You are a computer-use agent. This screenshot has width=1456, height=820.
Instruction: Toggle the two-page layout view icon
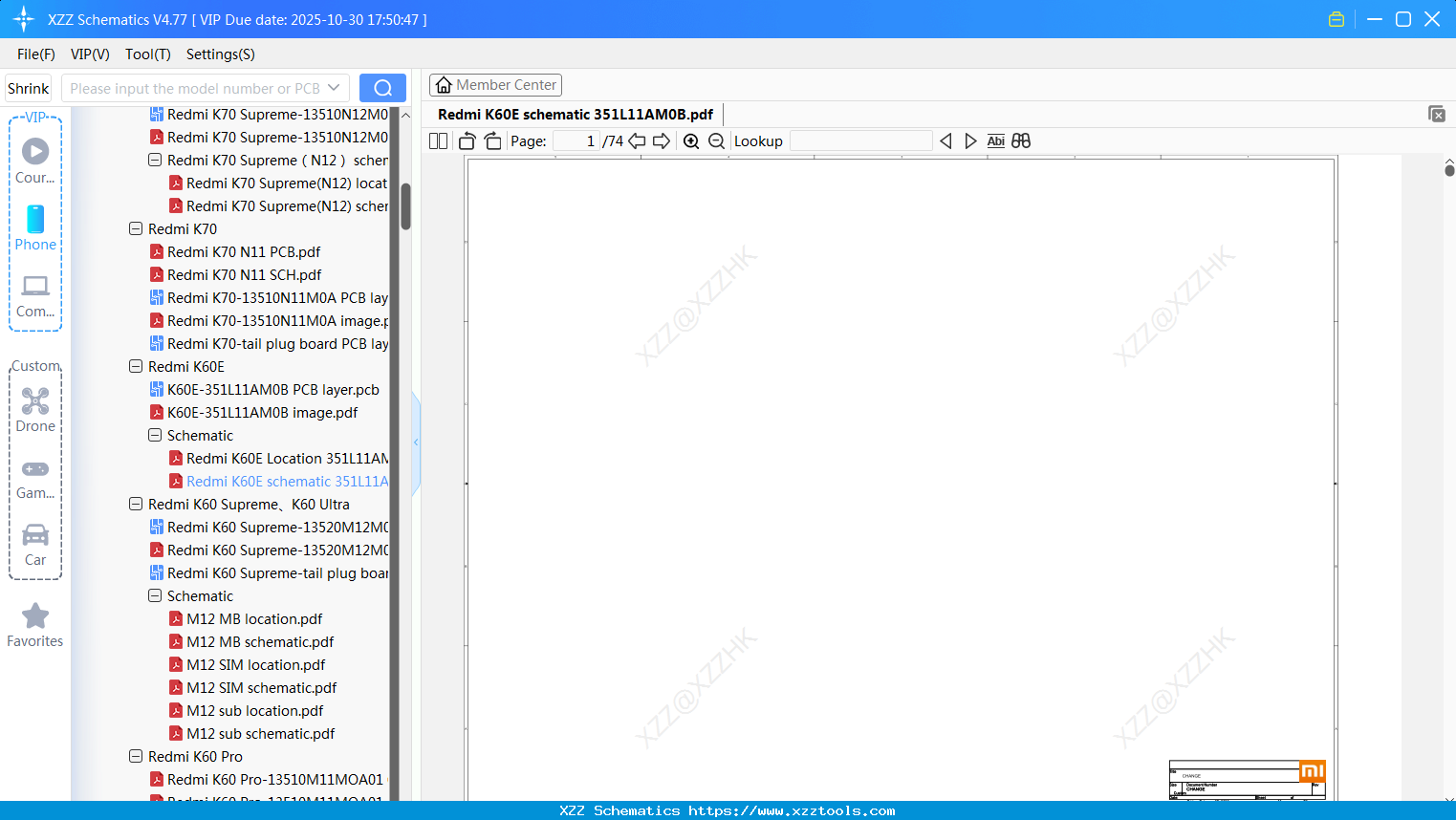[438, 141]
